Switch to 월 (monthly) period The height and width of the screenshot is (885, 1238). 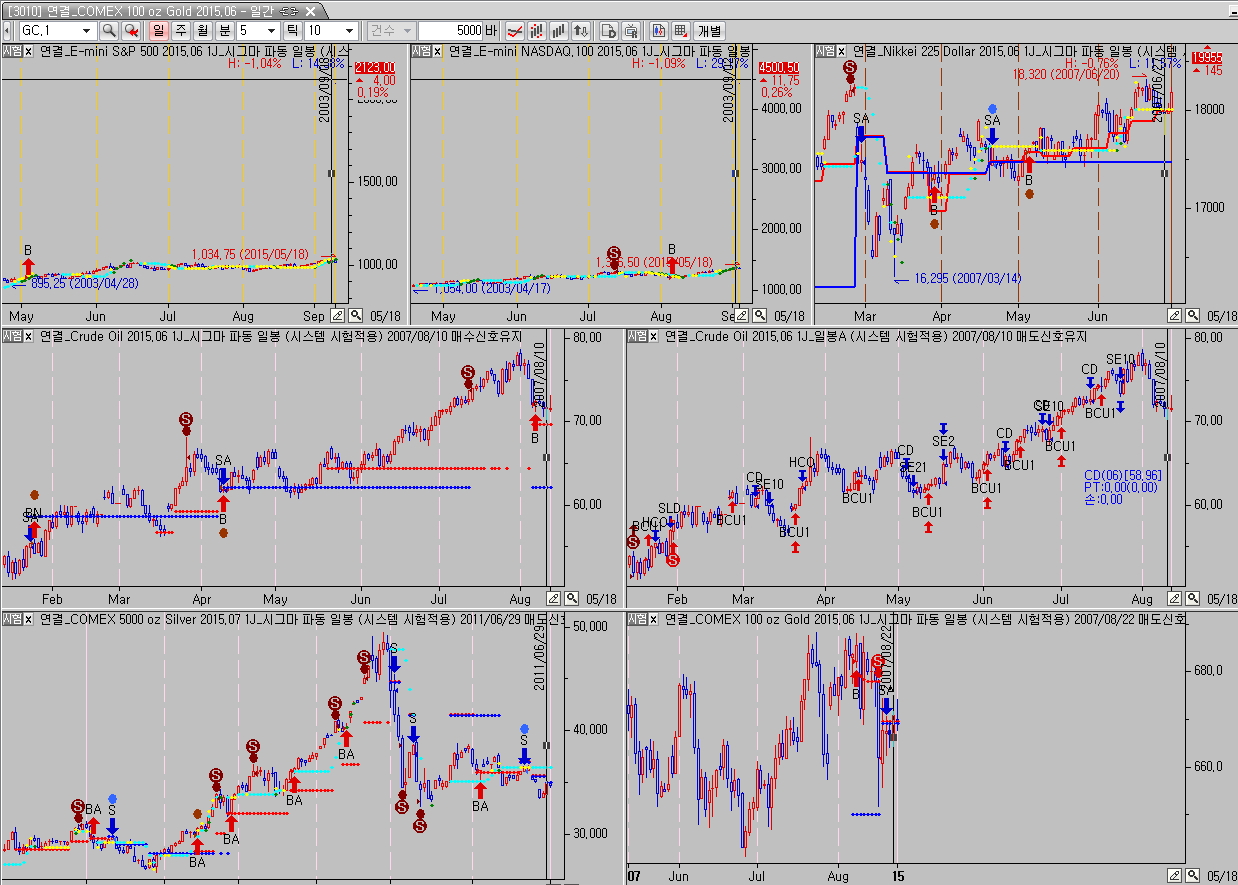tap(203, 31)
